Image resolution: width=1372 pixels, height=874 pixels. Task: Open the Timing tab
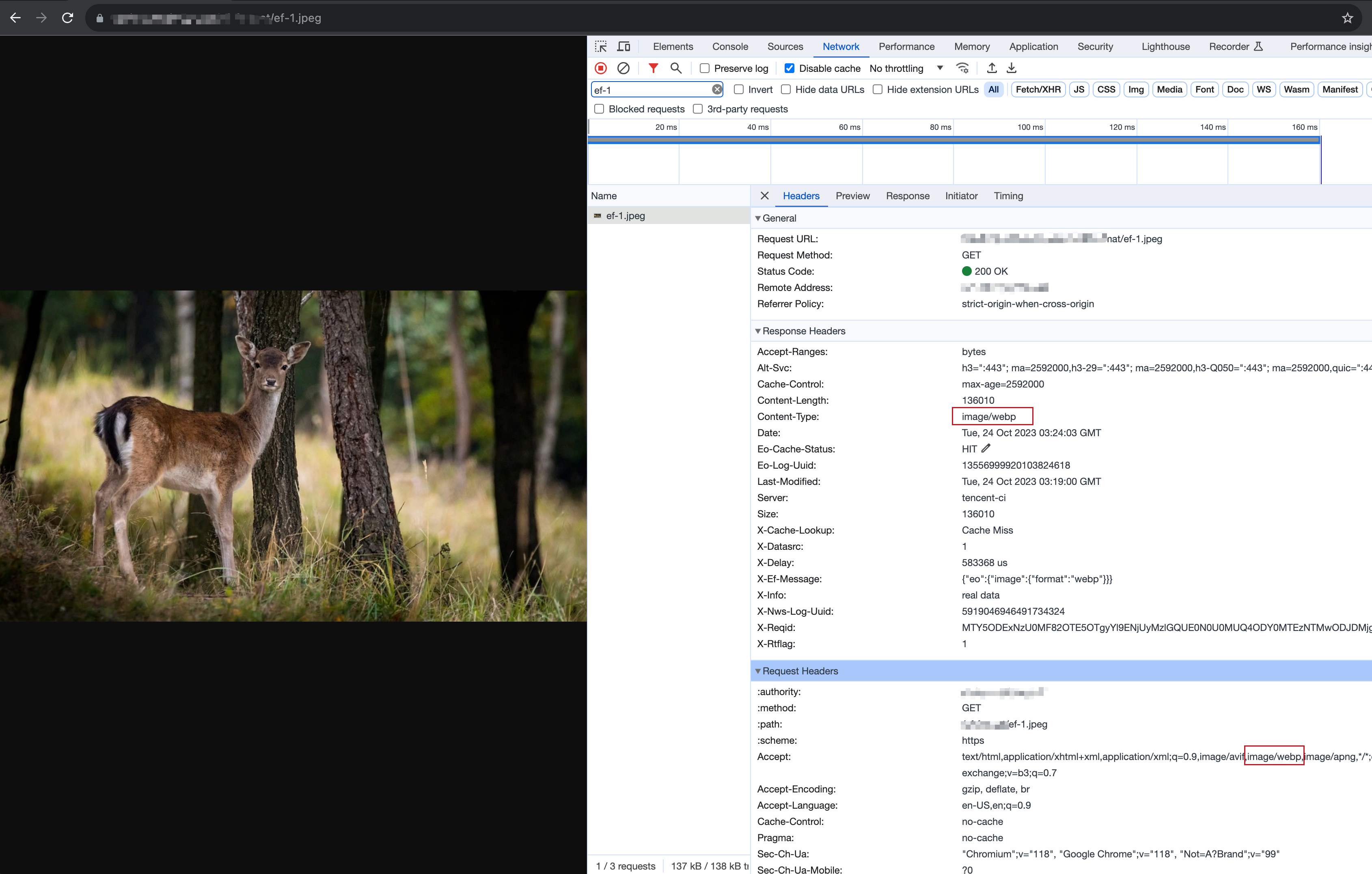(x=1008, y=196)
